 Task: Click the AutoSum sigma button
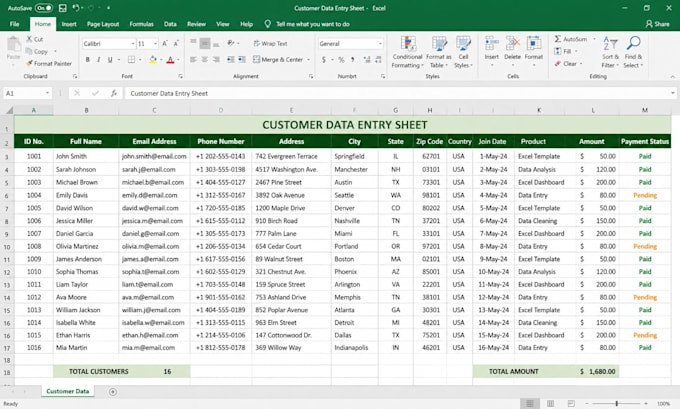coord(570,39)
